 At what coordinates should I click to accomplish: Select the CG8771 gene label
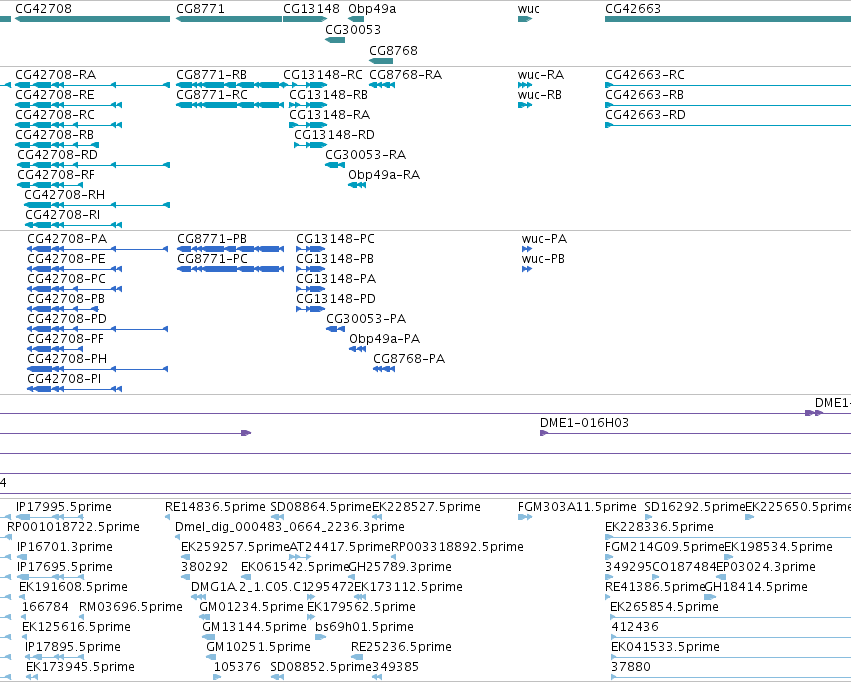tap(200, 9)
